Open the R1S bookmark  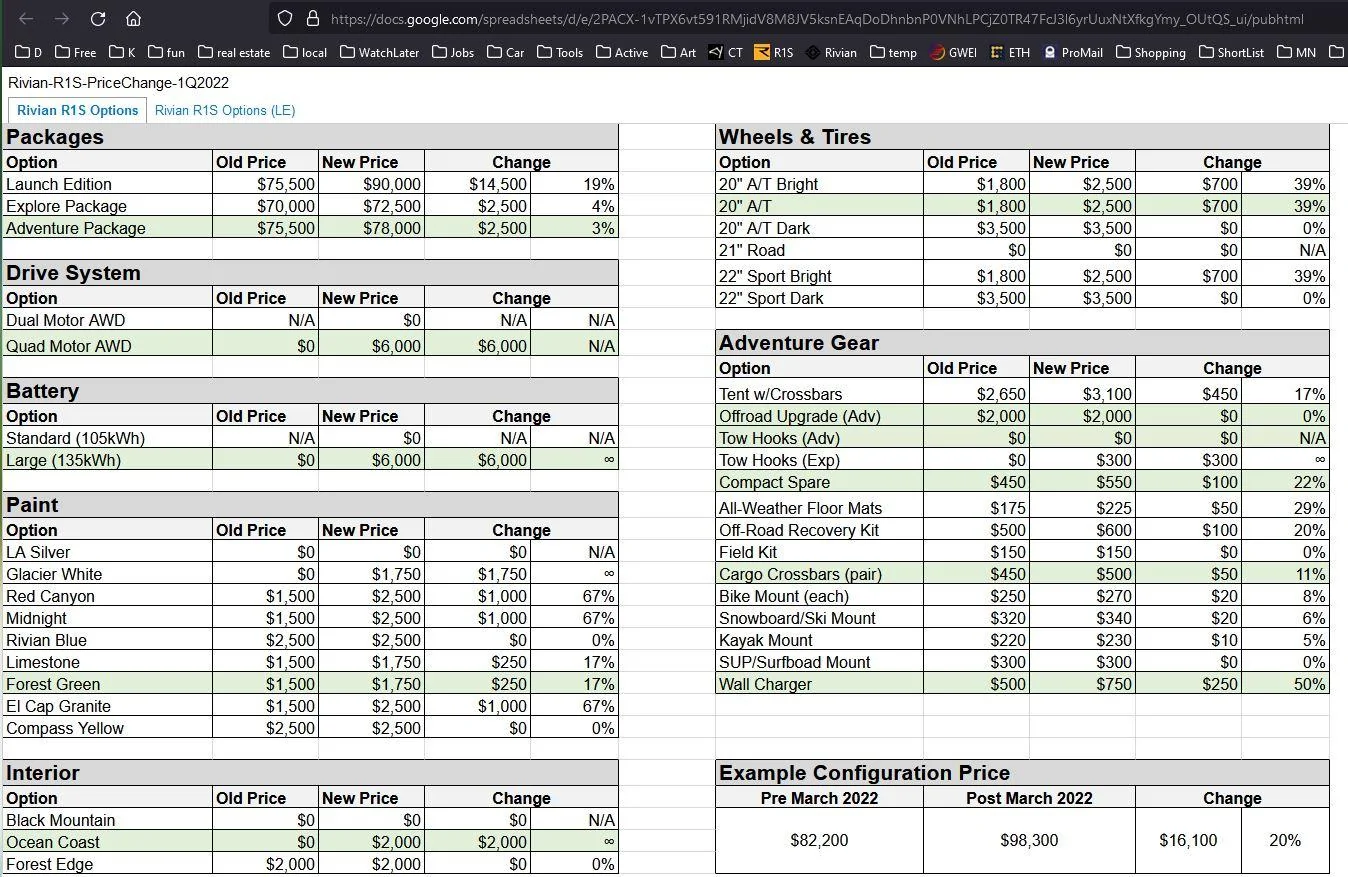pos(774,52)
